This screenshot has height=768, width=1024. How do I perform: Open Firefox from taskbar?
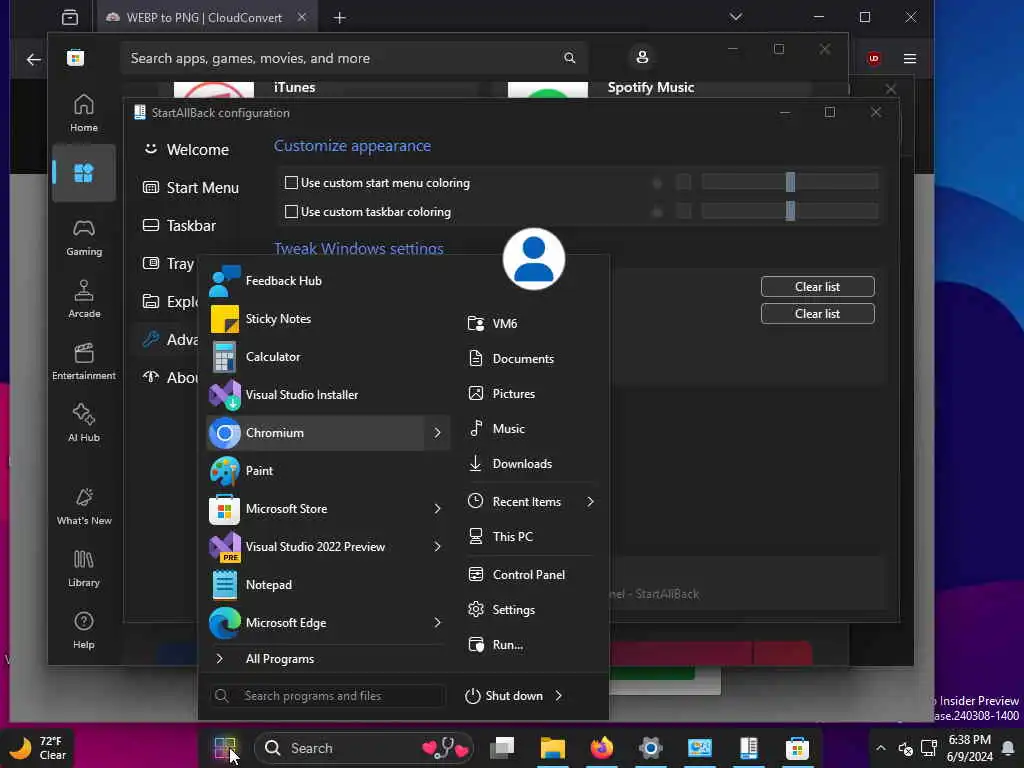pos(601,748)
